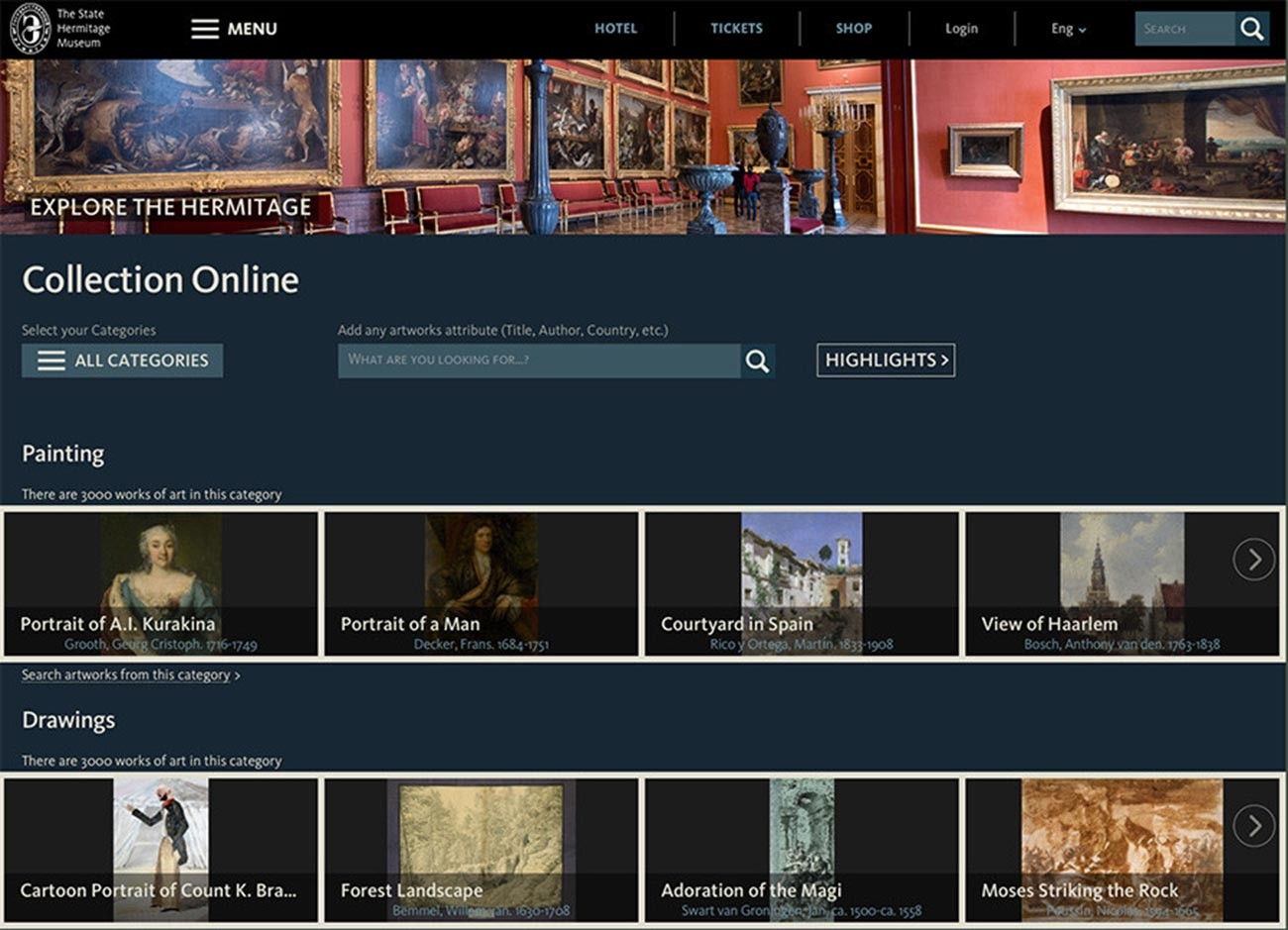This screenshot has height=930, width=1288.
Task: Click 'Bosch, Anthony van den. 1763-1838' text
Action: [1122, 645]
